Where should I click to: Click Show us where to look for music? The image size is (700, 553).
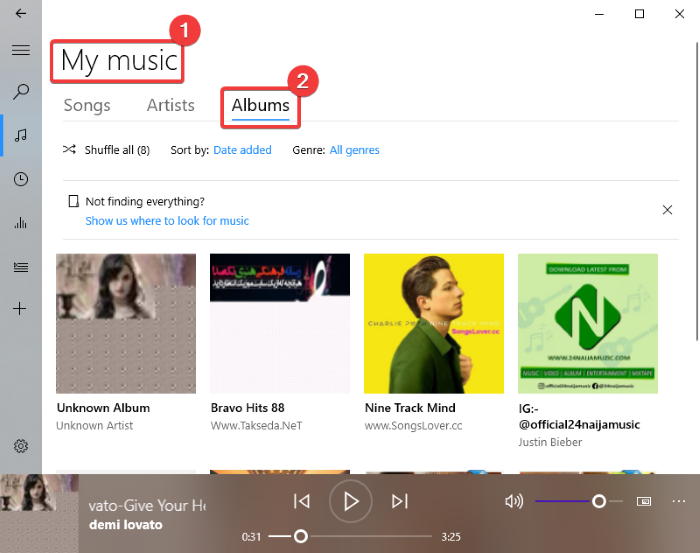(x=167, y=221)
